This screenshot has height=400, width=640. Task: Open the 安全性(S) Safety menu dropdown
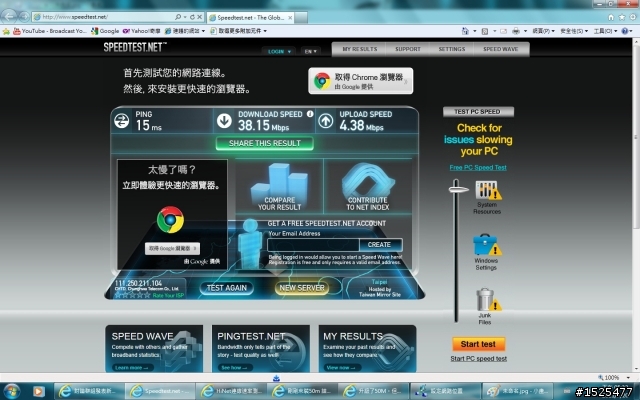(x=574, y=31)
